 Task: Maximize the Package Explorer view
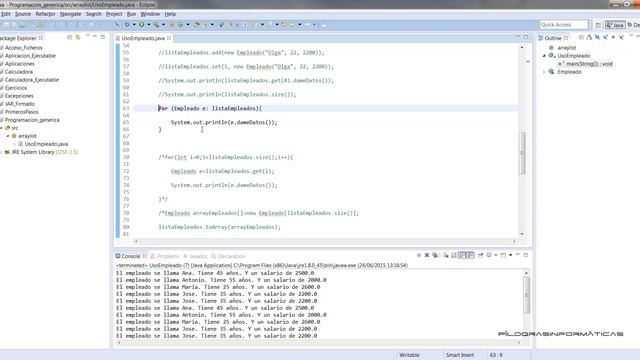tap(103, 37)
